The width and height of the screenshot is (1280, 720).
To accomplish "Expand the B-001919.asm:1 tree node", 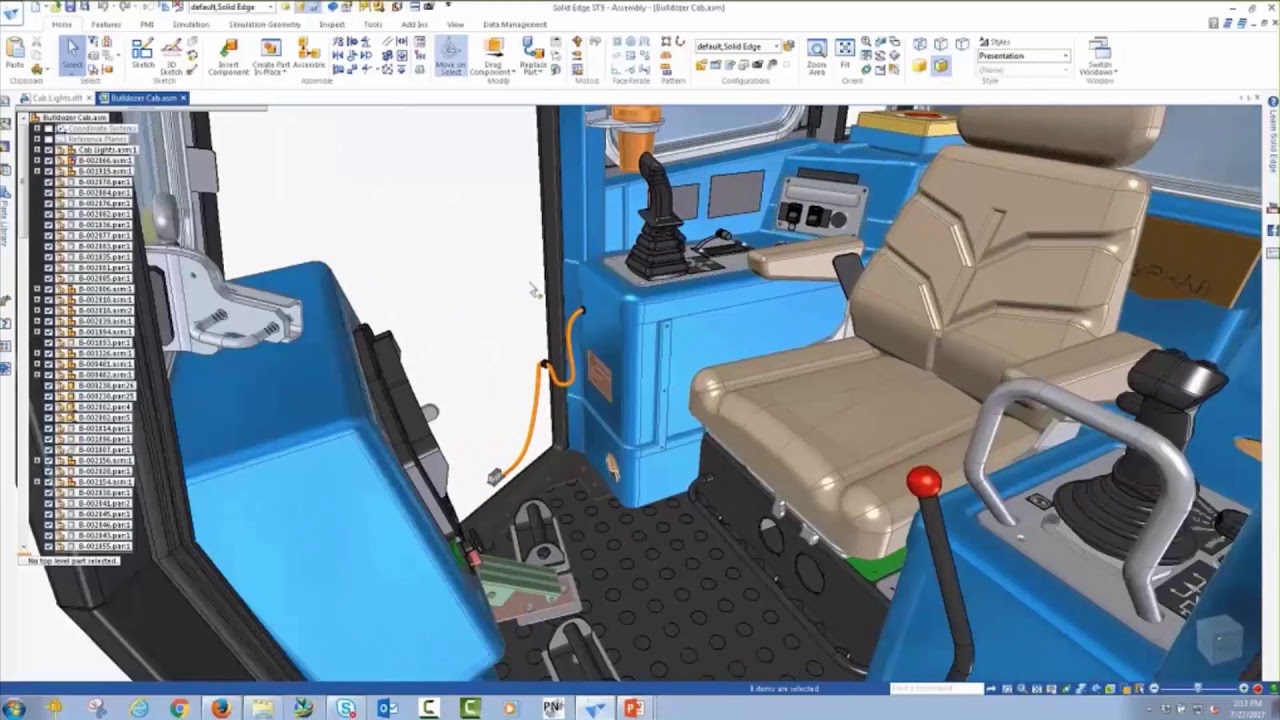I will (x=37, y=171).
